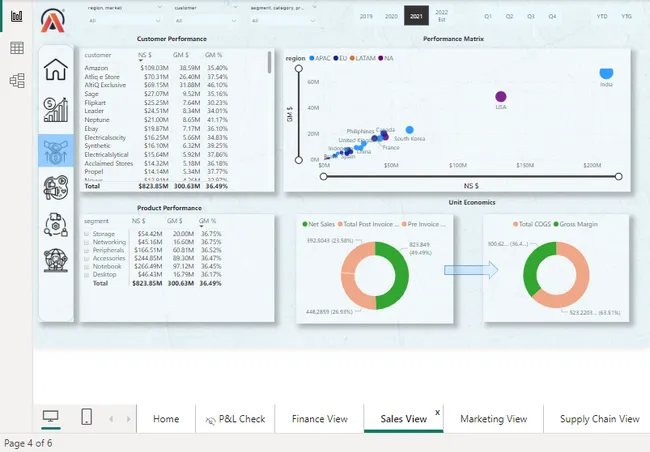The image size is (650, 452).
Task: Open Marketing page via megaphone icon
Action: (x=55, y=188)
